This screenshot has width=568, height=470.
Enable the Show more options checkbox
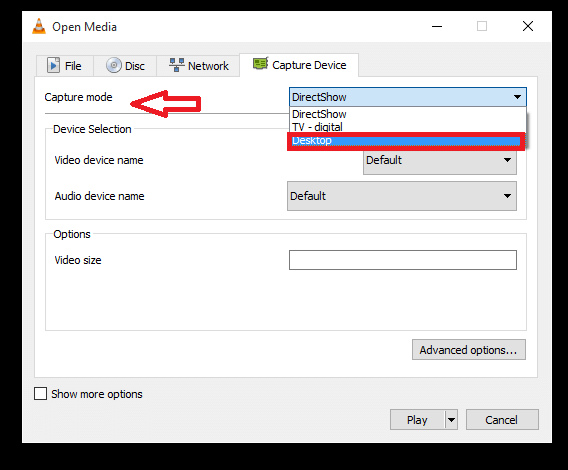40,394
